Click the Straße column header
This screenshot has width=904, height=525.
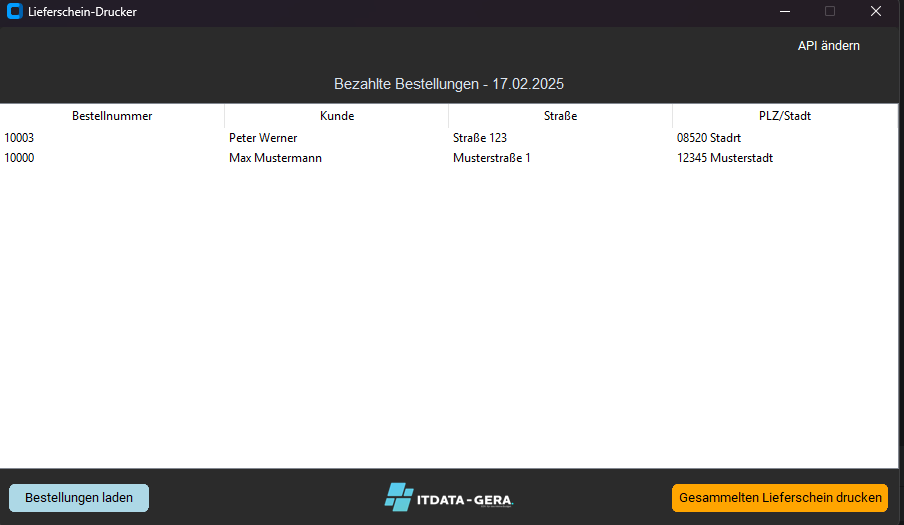(x=560, y=116)
